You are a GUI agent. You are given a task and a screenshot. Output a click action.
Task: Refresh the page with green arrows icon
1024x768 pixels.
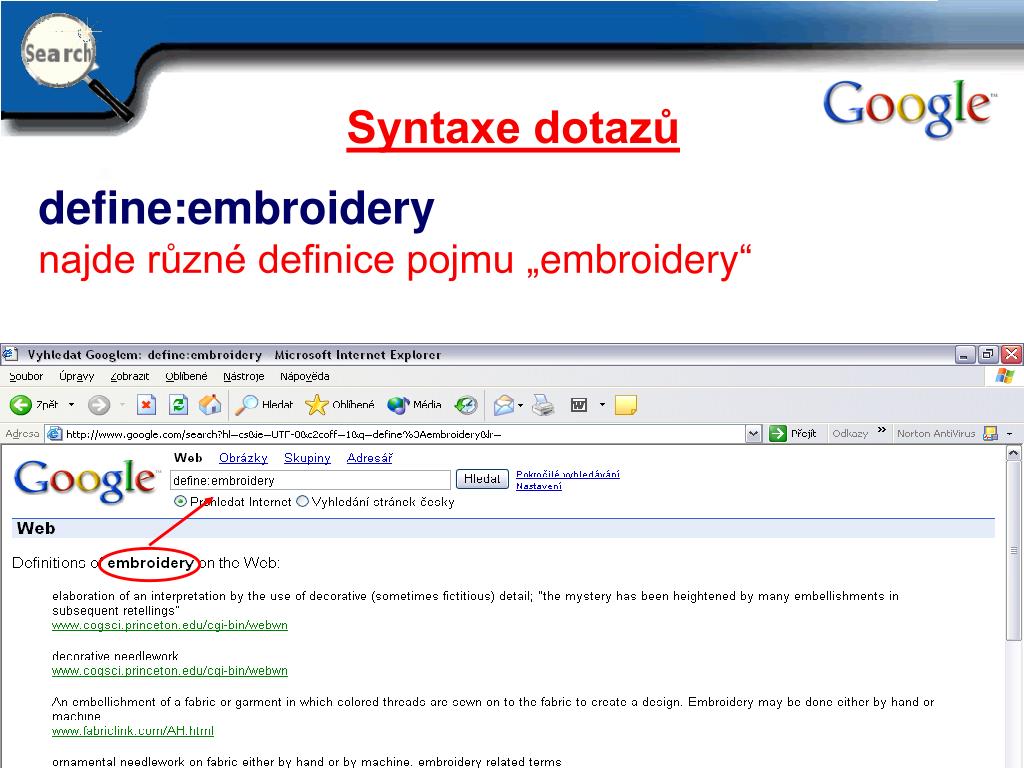(178, 405)
